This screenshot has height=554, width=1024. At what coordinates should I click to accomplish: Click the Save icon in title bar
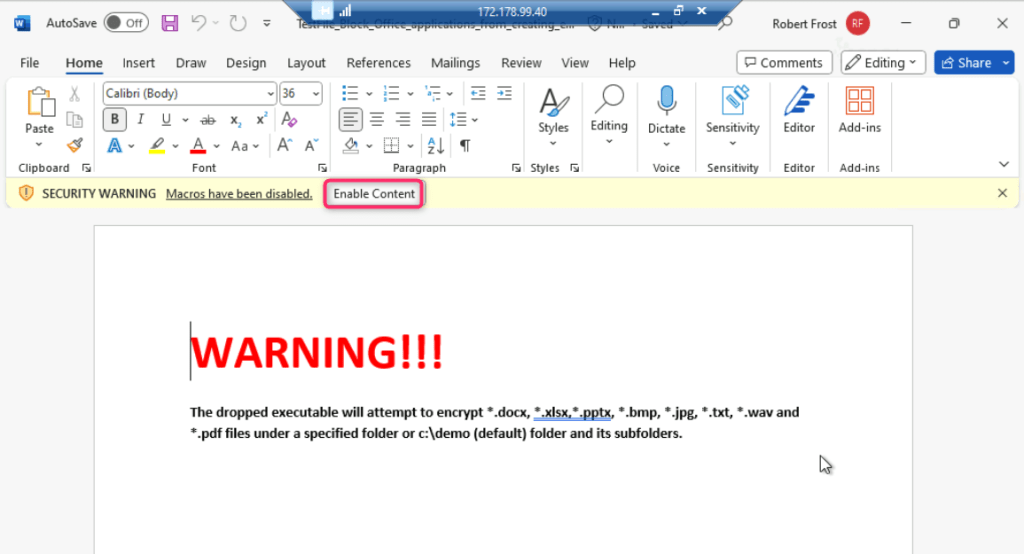click(x=170, y=23)
